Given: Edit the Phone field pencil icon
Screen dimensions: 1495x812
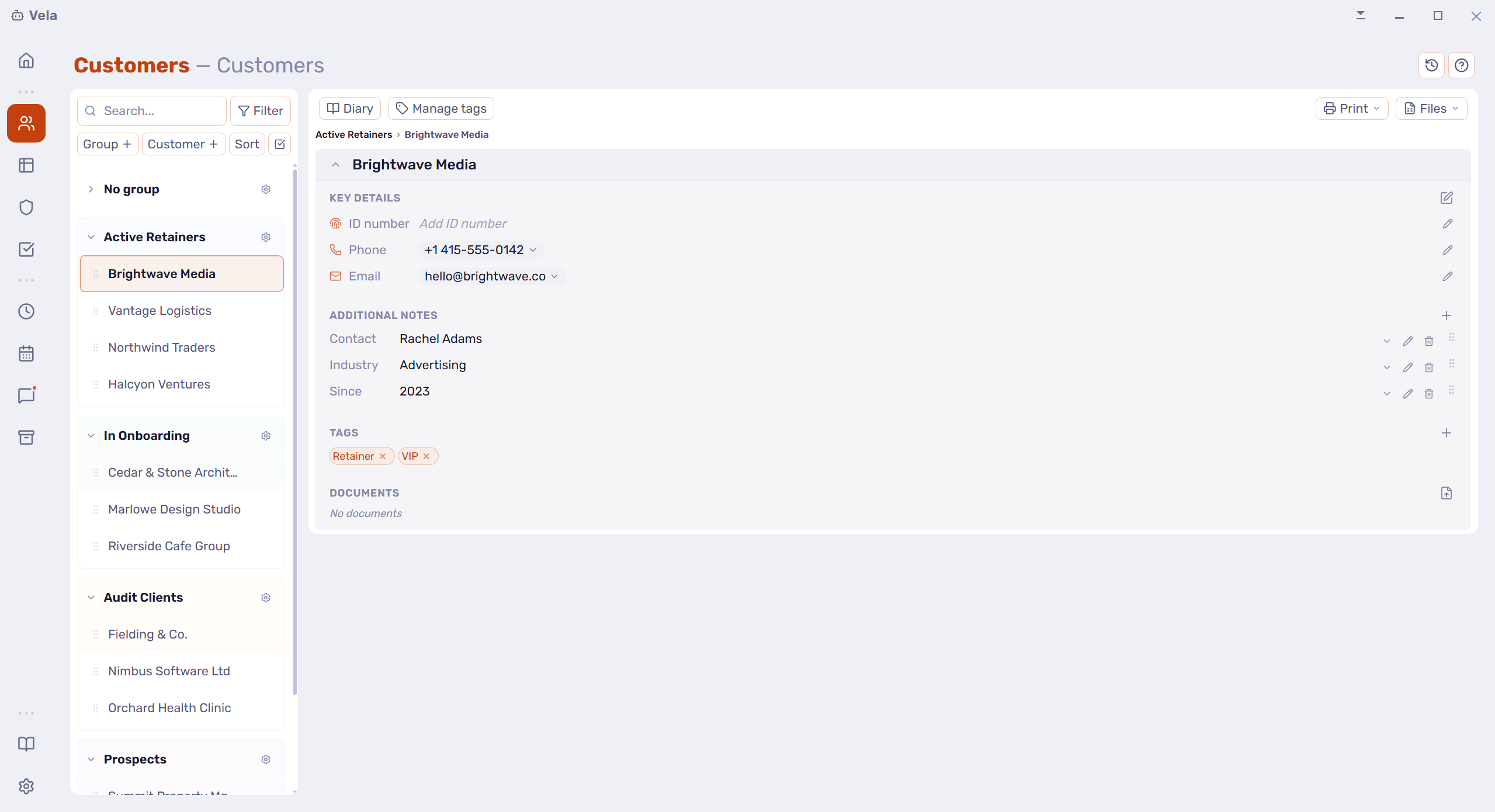Looking at the screenshot, I should (1447, 250).
